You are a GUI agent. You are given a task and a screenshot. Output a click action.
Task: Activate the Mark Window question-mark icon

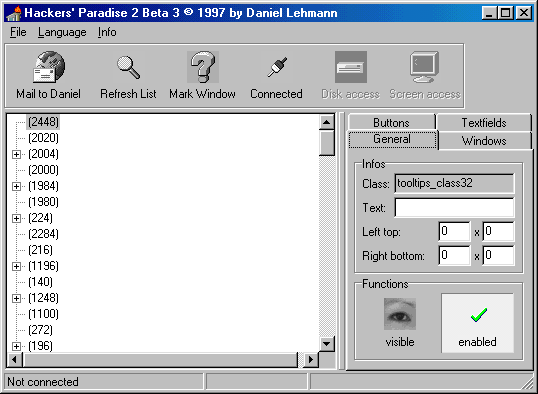202,67
